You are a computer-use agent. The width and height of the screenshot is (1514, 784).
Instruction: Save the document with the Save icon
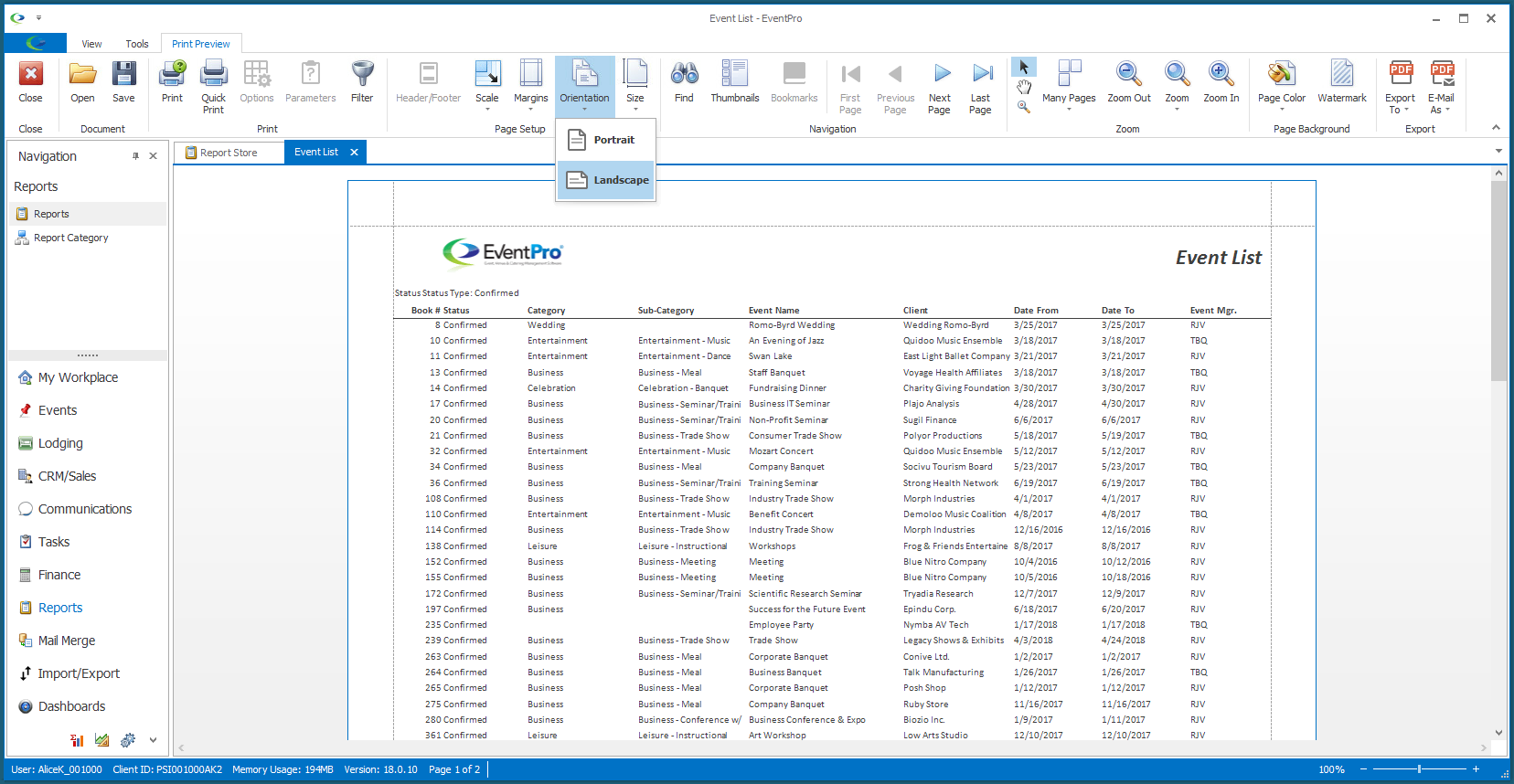point(123,82)
